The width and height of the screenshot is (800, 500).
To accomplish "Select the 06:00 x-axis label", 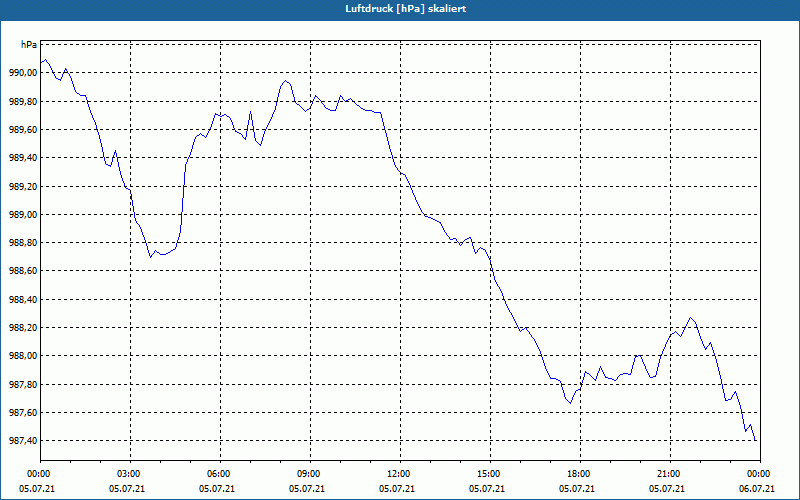I will (220, 474).
